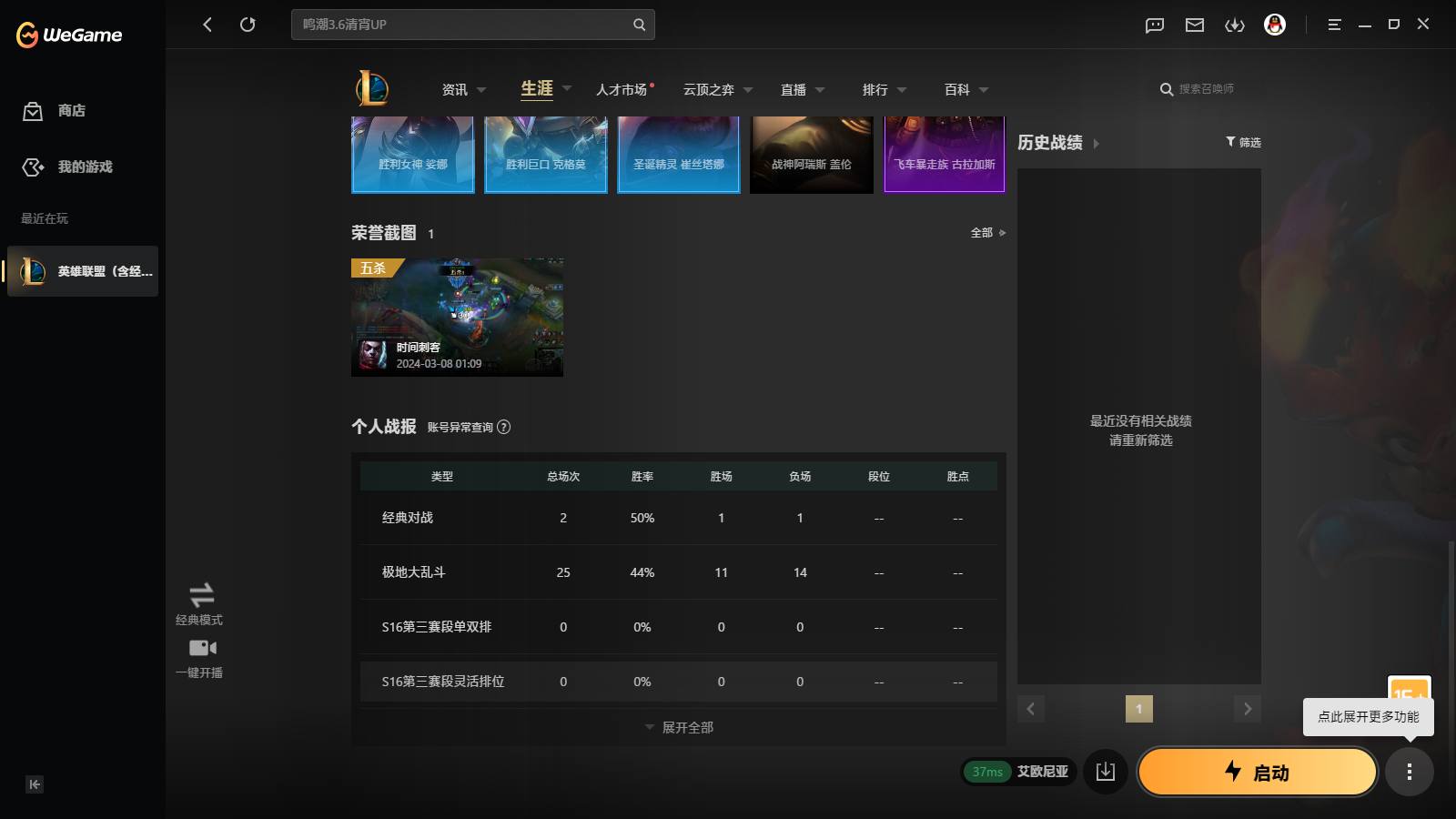Screen dimensions: 1456x819
Task: Select 英雄联盟 in recent games
Action: (x=83, y=271)
